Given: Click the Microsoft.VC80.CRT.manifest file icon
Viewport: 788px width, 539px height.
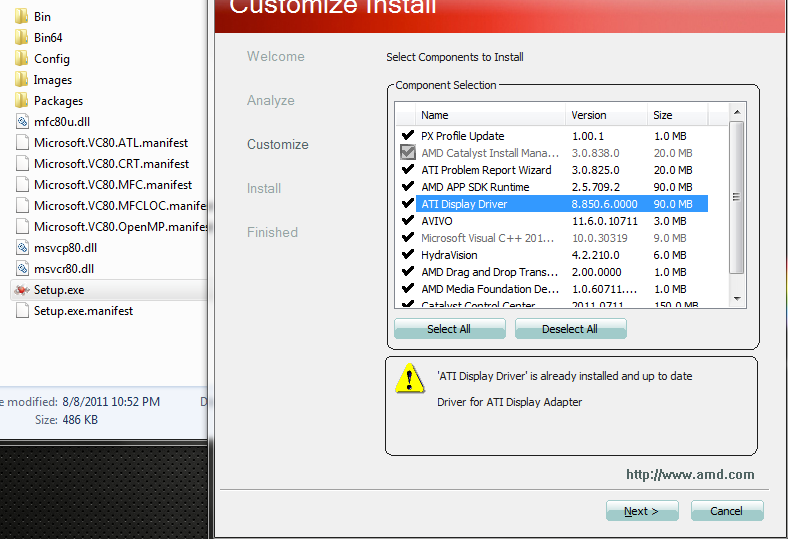Looking at the screenshot, I should (x=23, y=164).
